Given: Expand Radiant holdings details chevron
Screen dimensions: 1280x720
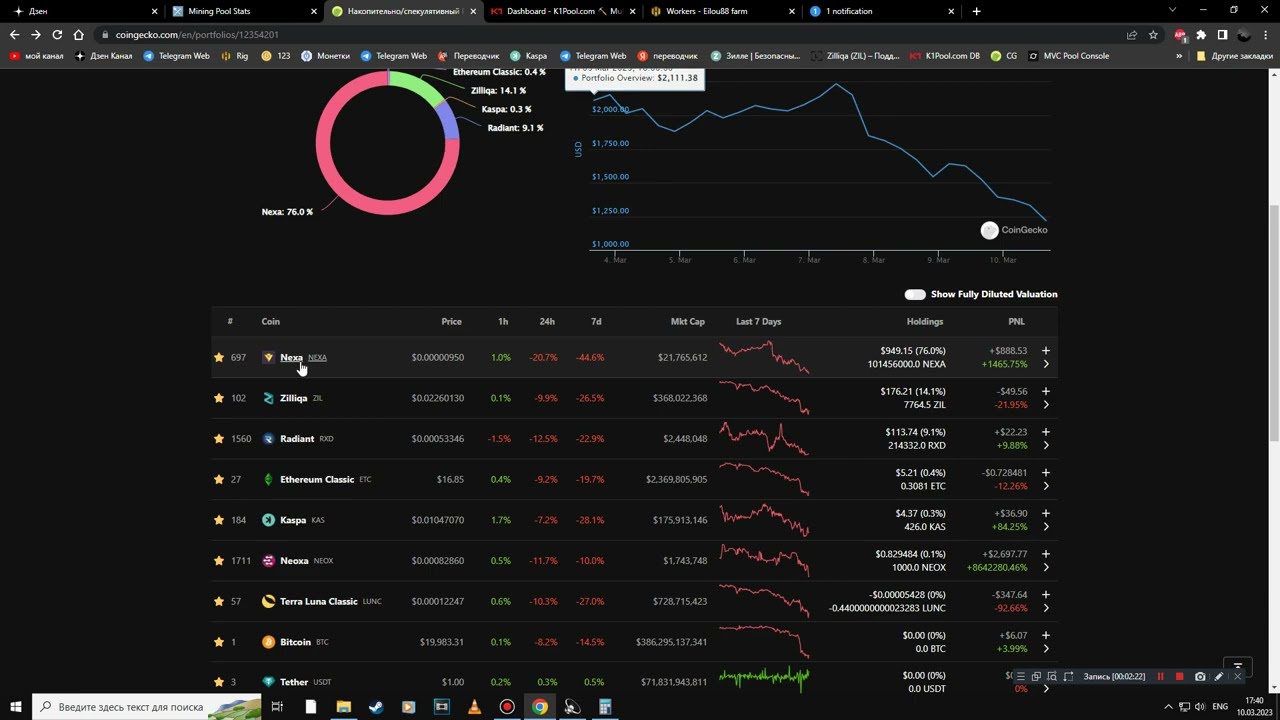Looking at the screenshot, I should (1046, 445).
